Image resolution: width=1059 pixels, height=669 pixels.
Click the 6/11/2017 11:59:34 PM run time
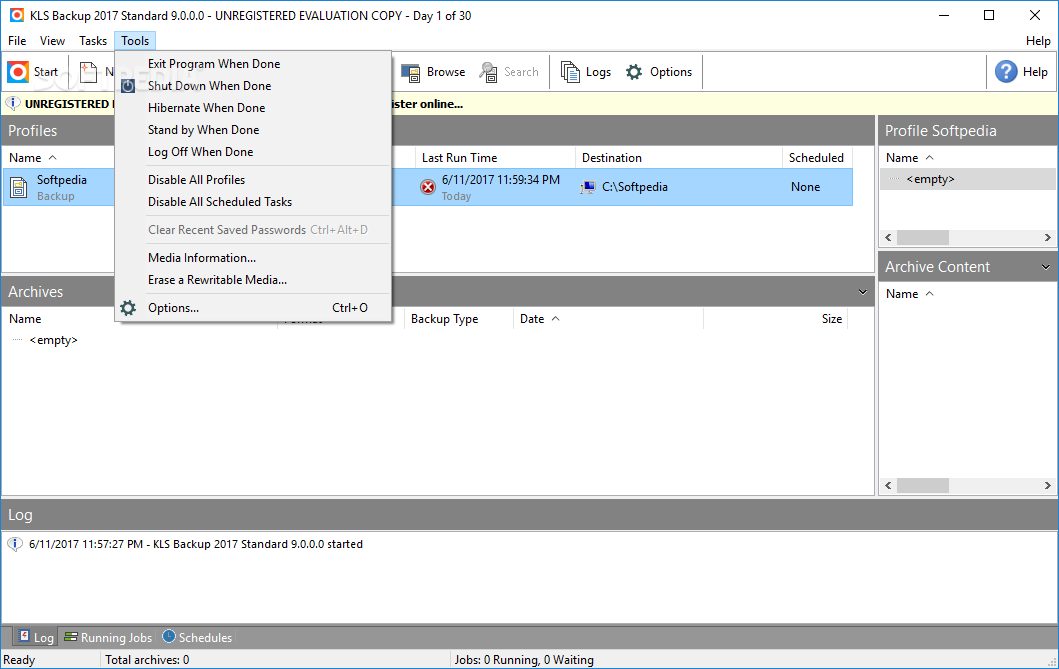pyautogui.click(x=500, y=180)
